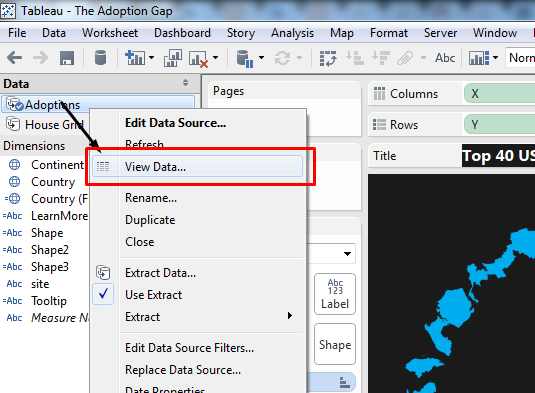The width and height of the screenshot is (535, 393).
Task: Click the Shape marks card button
Action: (335, 344)
